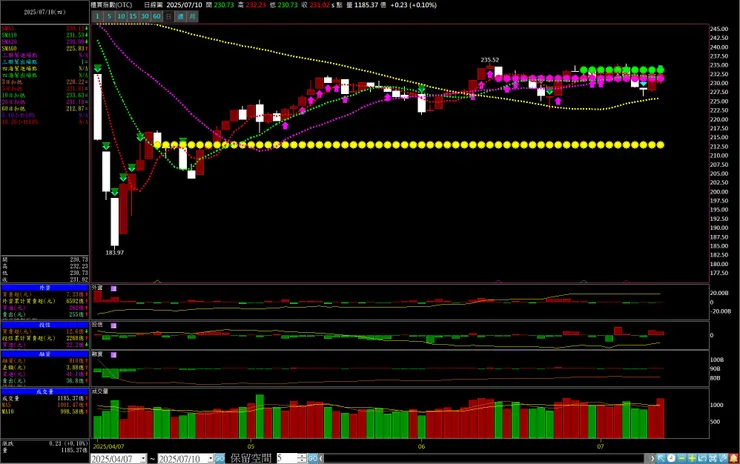Click the plus zoom-in icon

click(692, 458)
